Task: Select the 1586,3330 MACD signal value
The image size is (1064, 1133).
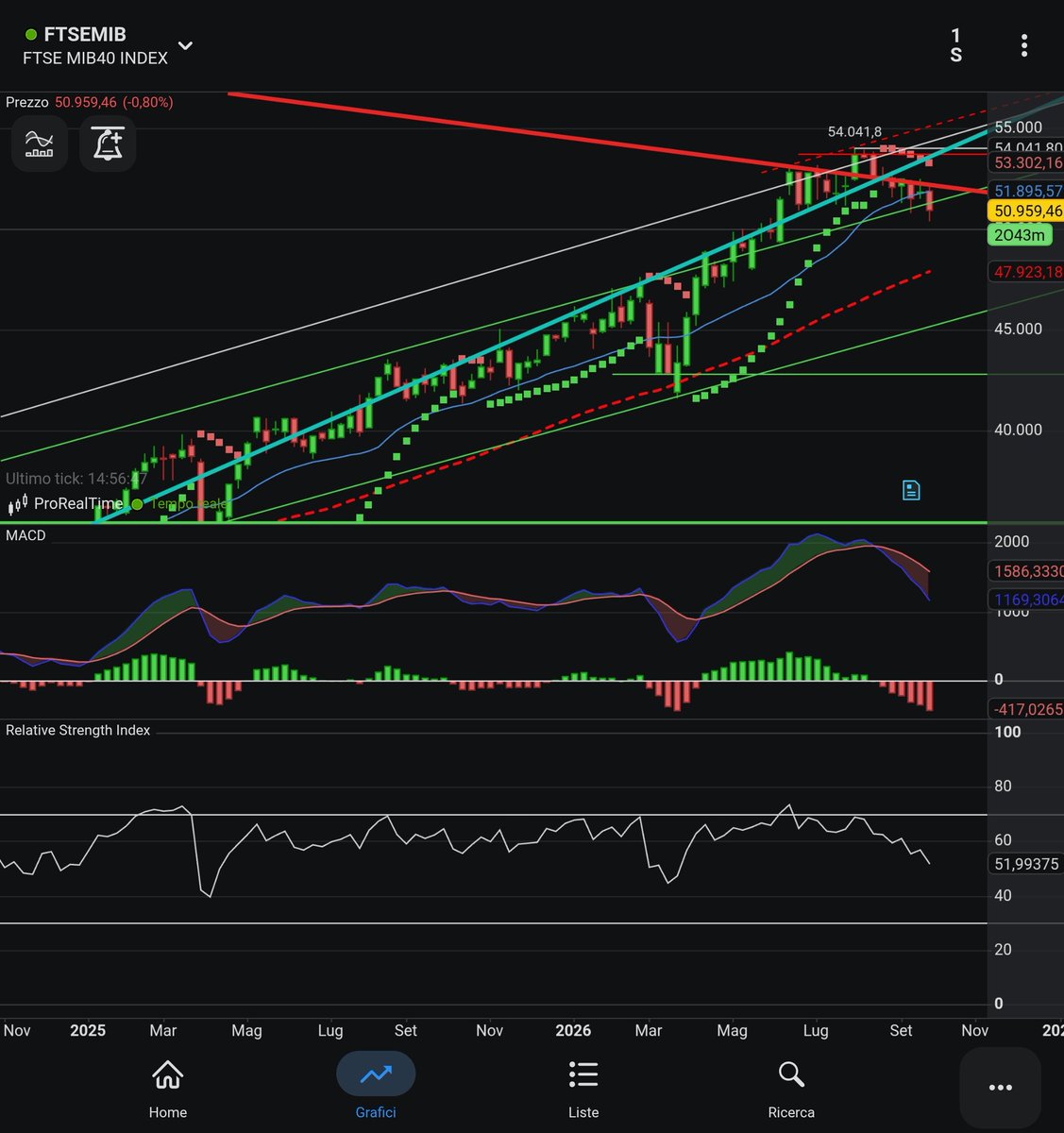Action: point(1027,571)
